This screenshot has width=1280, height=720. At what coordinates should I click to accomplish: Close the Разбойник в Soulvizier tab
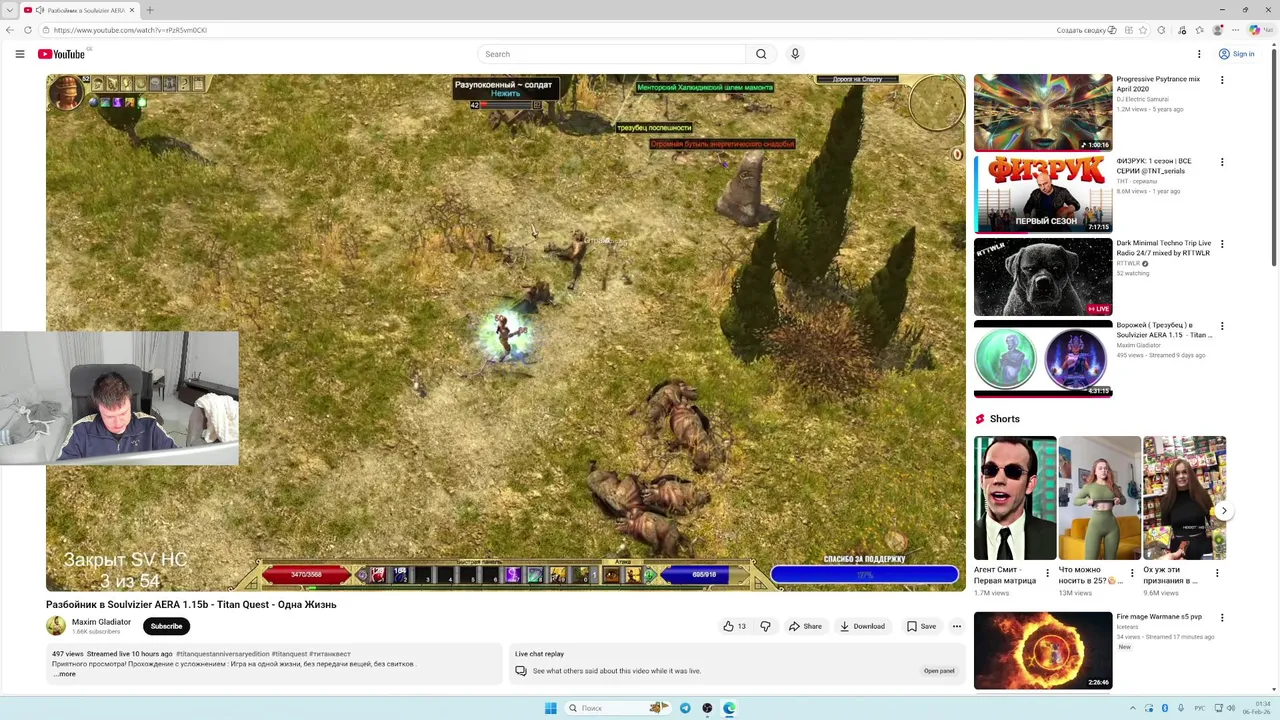pyautogui.click(x=132, y=10)
